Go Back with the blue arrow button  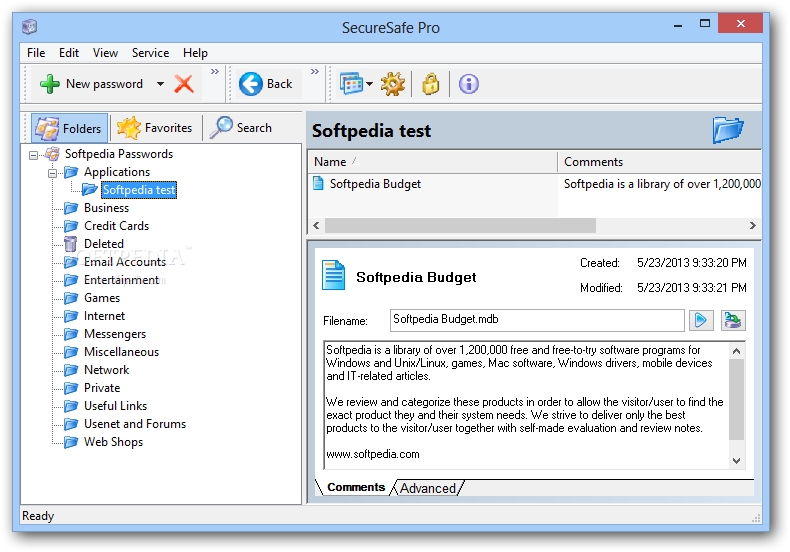(266, 84)
